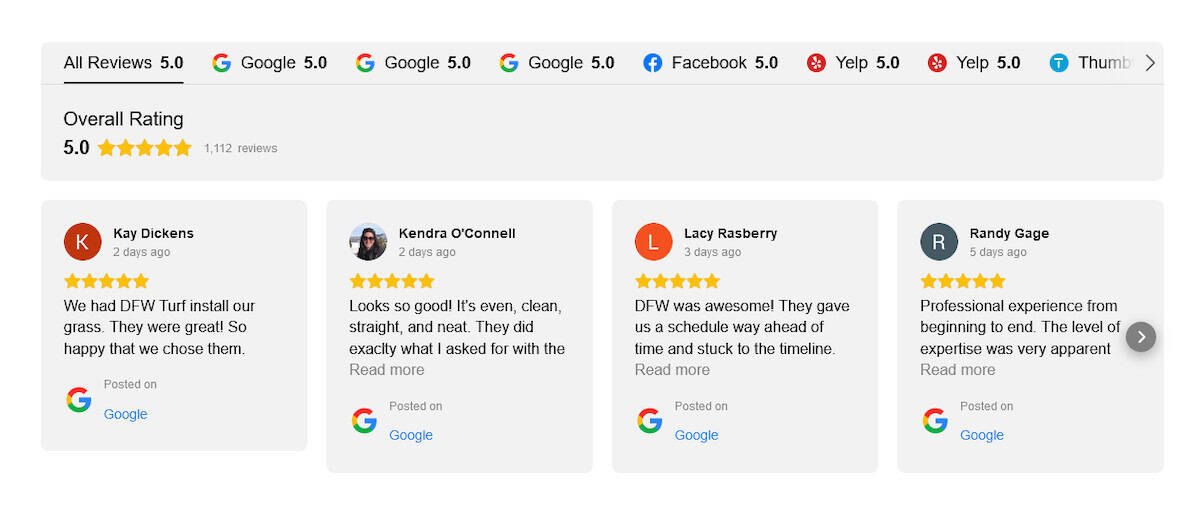Screen dimensions: 1200x514
Task: Show next reviews with carousel arrow button
Action: [1141, 337]
